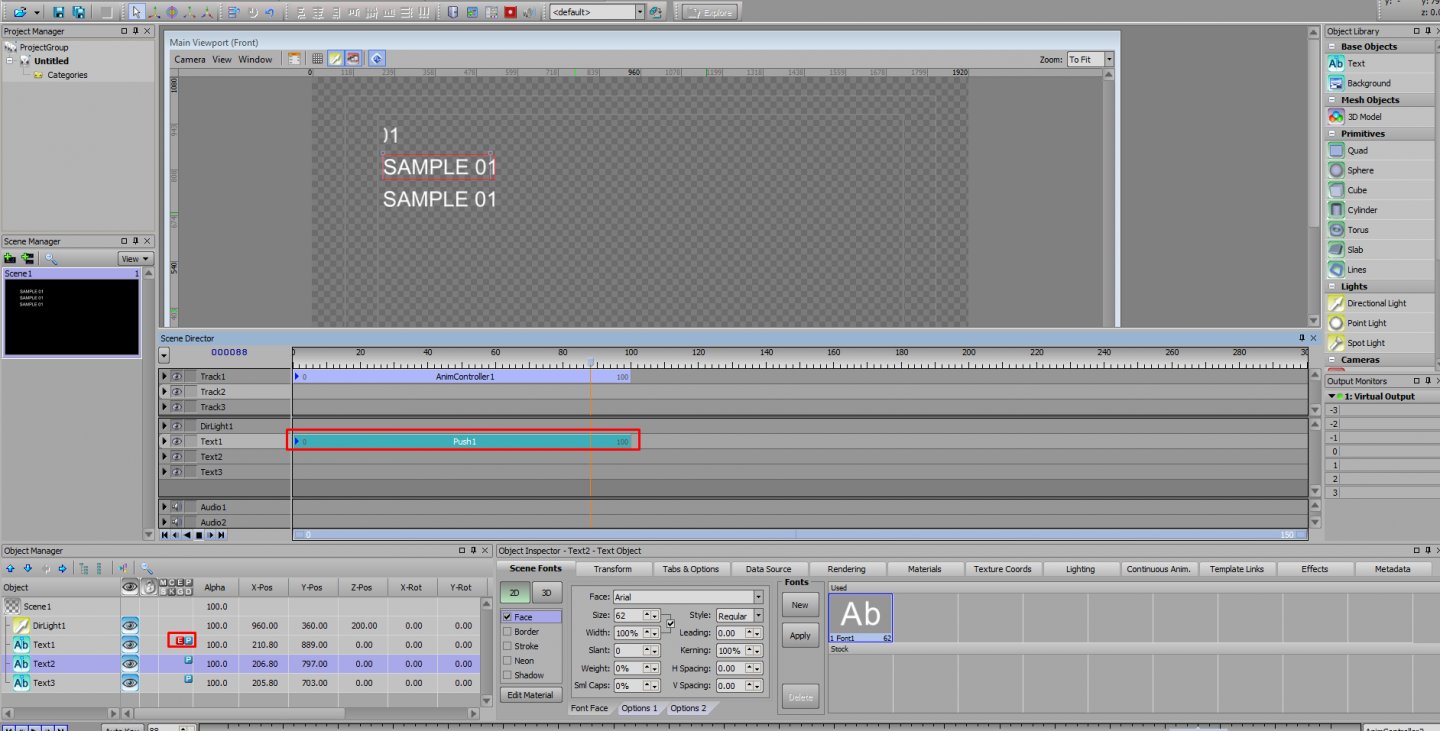Toggle visibility eye for Text3 object
Screen dimensions: 1440x731
(130, 683)
